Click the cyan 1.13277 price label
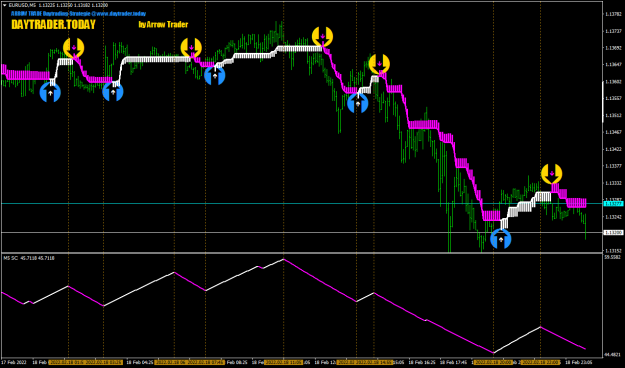This screenshot has height=368, width=625. [x=613, y=204]
